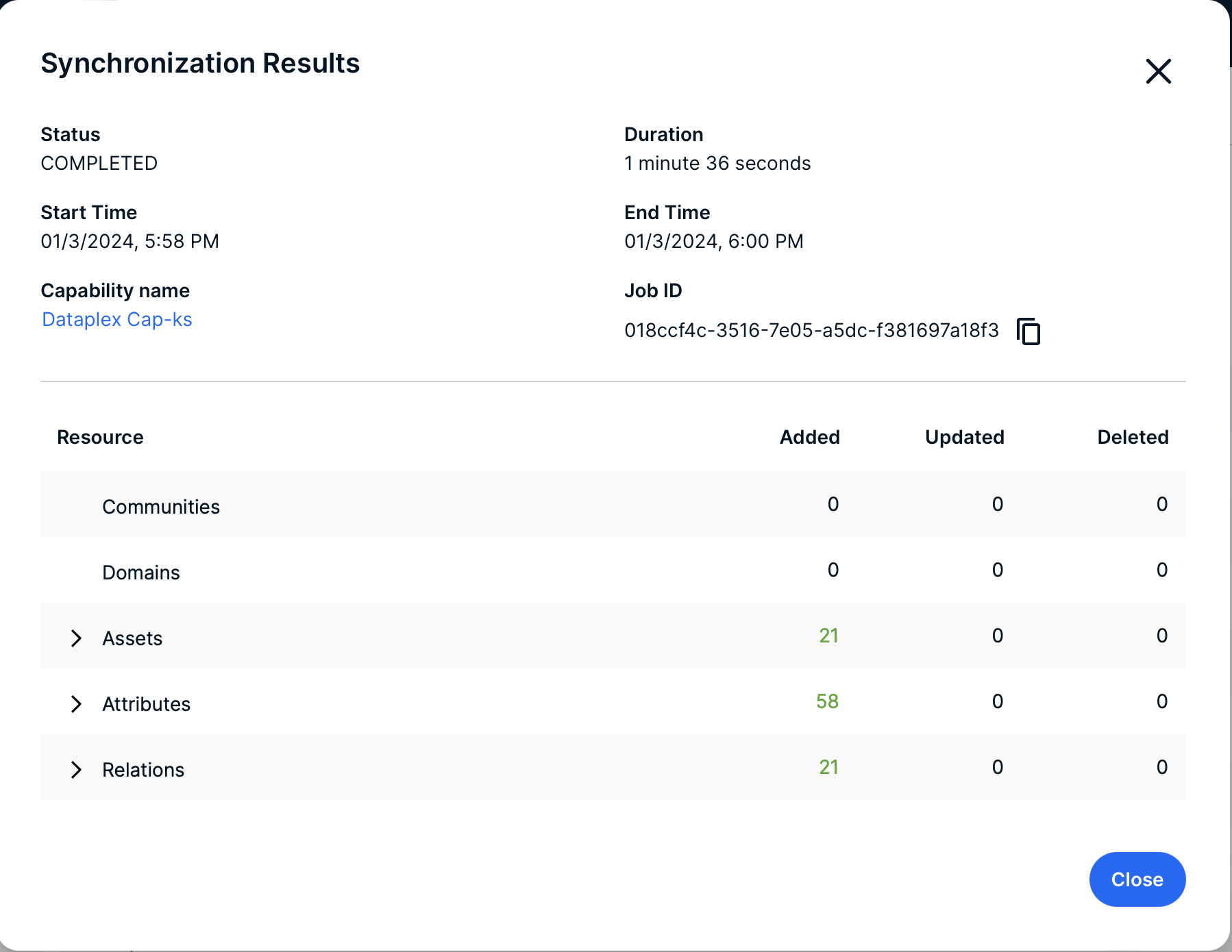This screenshot has width=1232, height=952.
Task: Click the Deleted column header
Action: click(1133, 437)
